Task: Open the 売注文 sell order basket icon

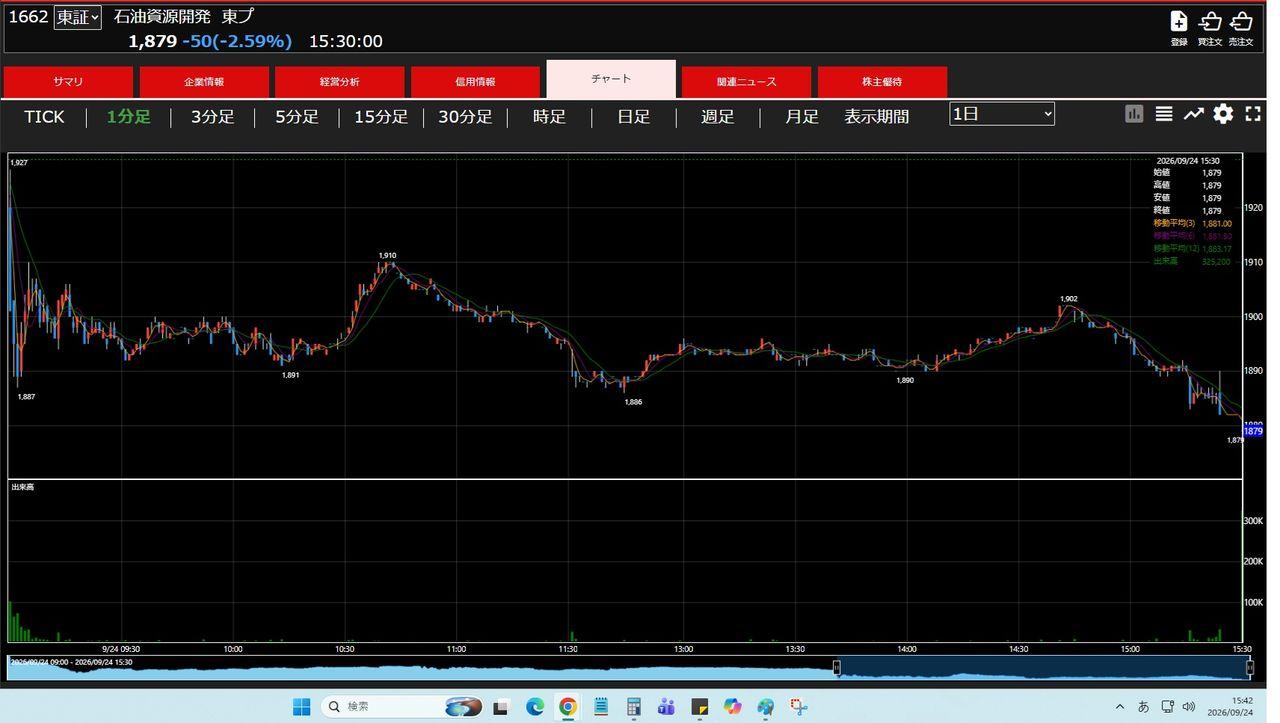Action: tap(1241, 22)
